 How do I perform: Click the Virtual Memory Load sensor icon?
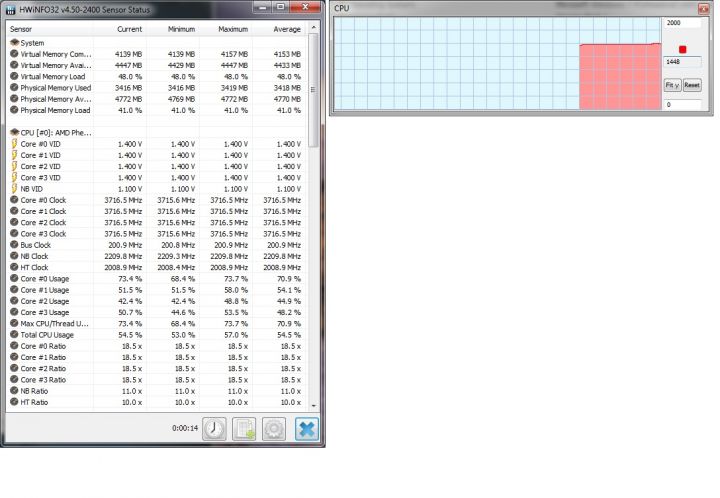(14, 77)
